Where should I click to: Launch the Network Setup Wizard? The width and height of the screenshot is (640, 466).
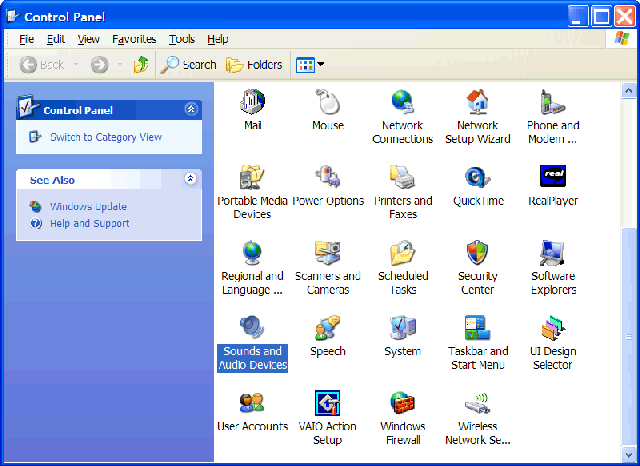478,117
